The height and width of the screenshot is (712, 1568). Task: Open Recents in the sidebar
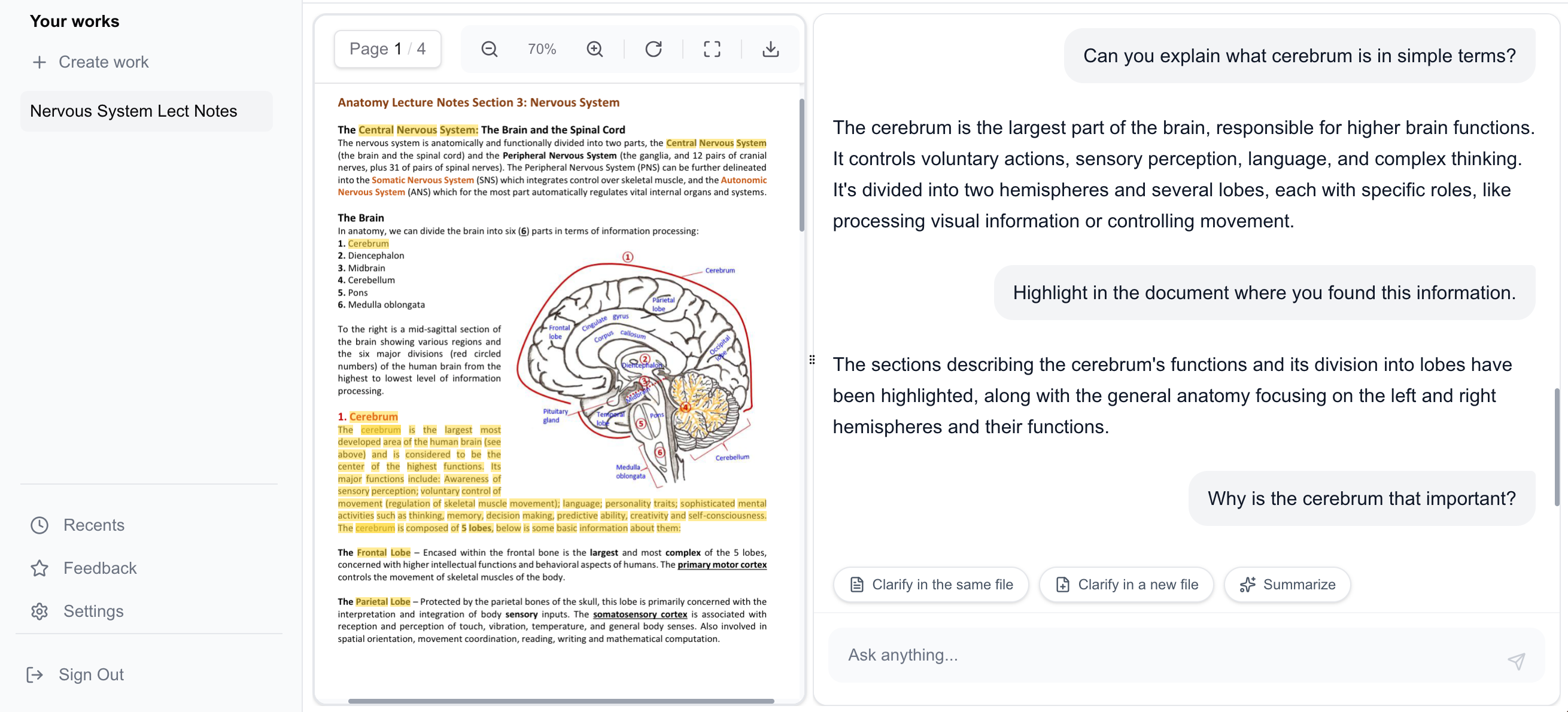(x=93, y=525)
